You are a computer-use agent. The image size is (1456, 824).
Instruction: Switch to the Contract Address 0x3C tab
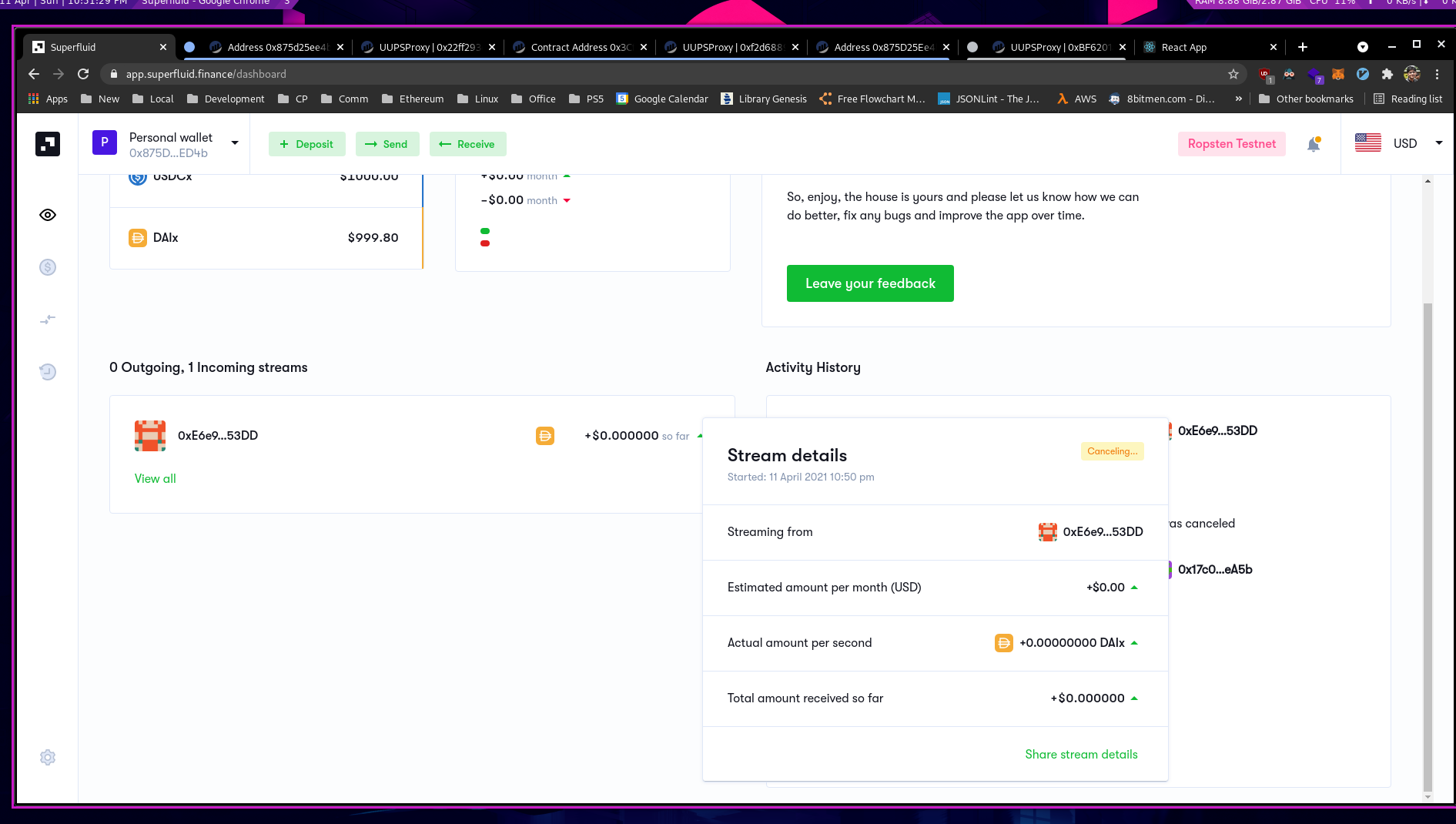coord(580,47)
